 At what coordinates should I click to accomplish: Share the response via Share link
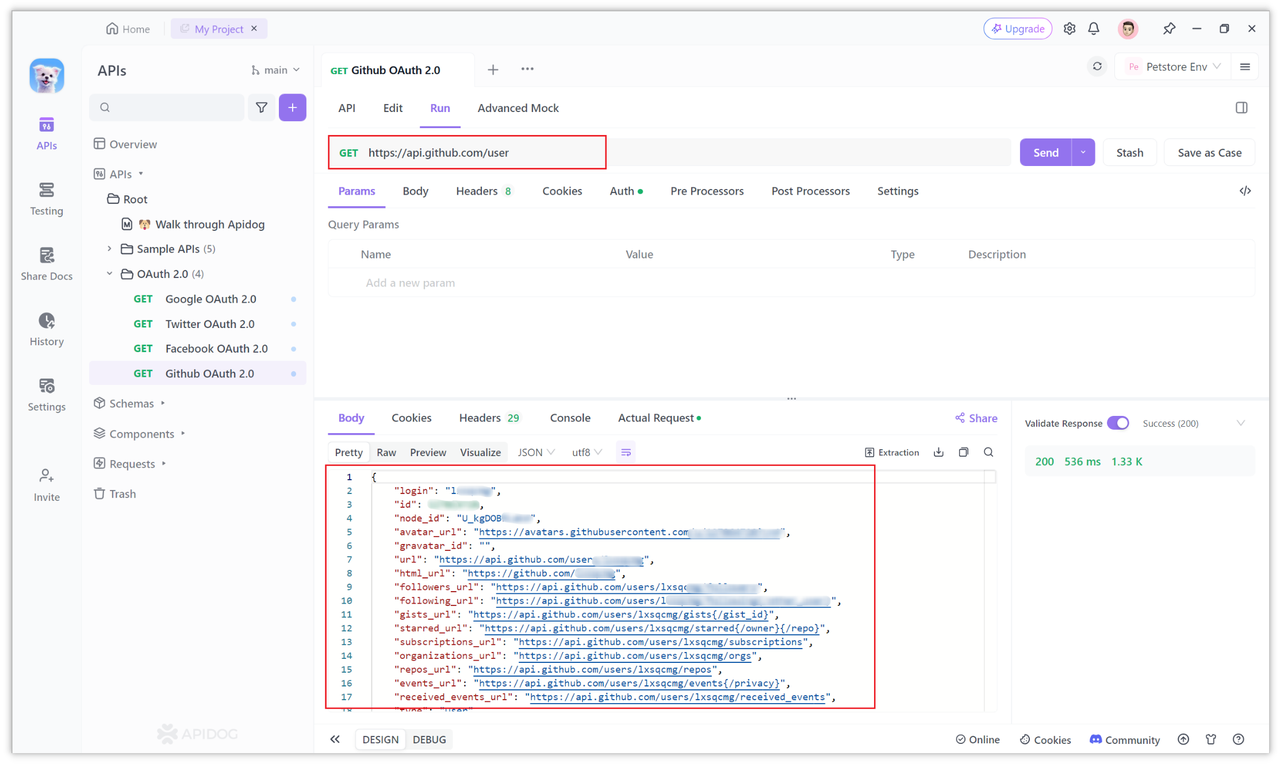click(976, 418)
